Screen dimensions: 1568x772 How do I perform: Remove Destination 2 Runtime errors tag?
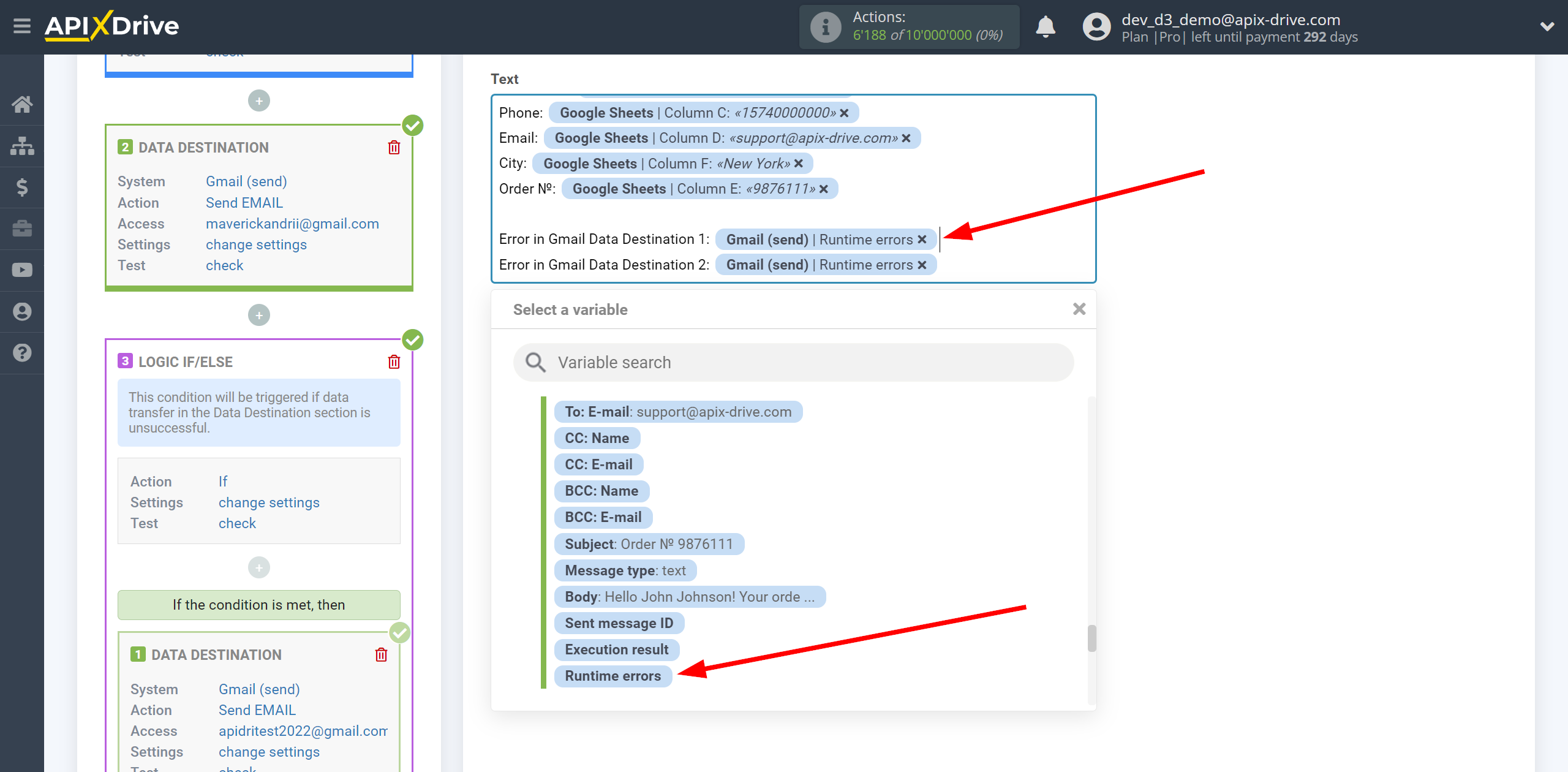tap(922, 265)
